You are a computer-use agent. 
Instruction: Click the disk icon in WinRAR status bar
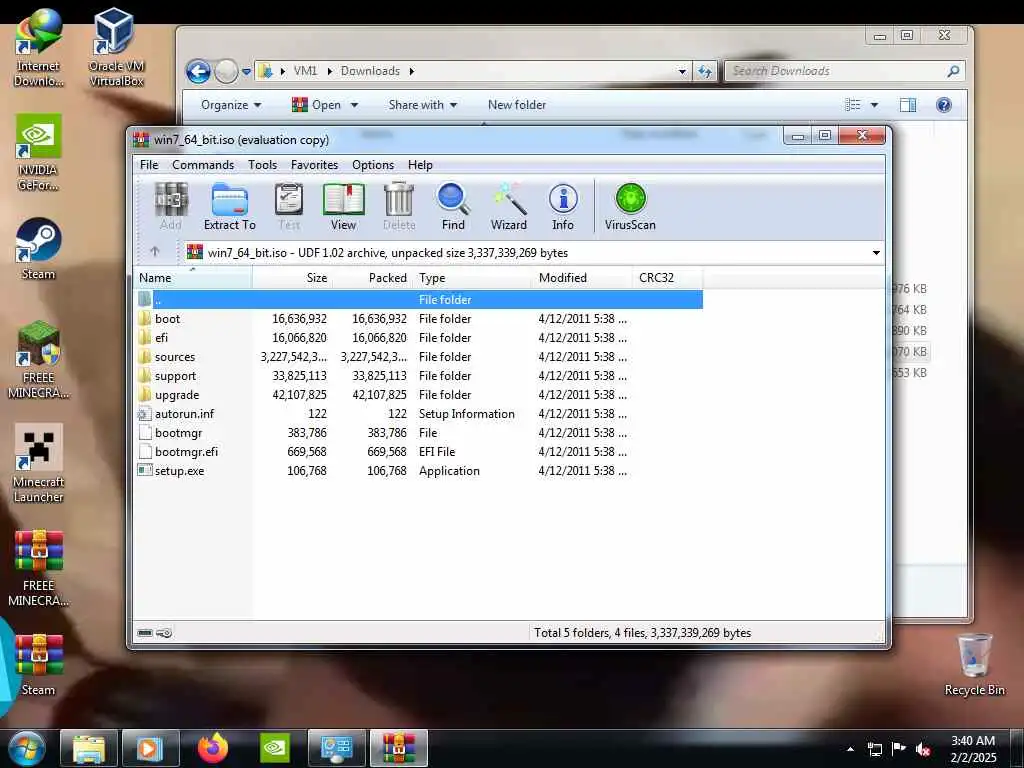[145, 632]
